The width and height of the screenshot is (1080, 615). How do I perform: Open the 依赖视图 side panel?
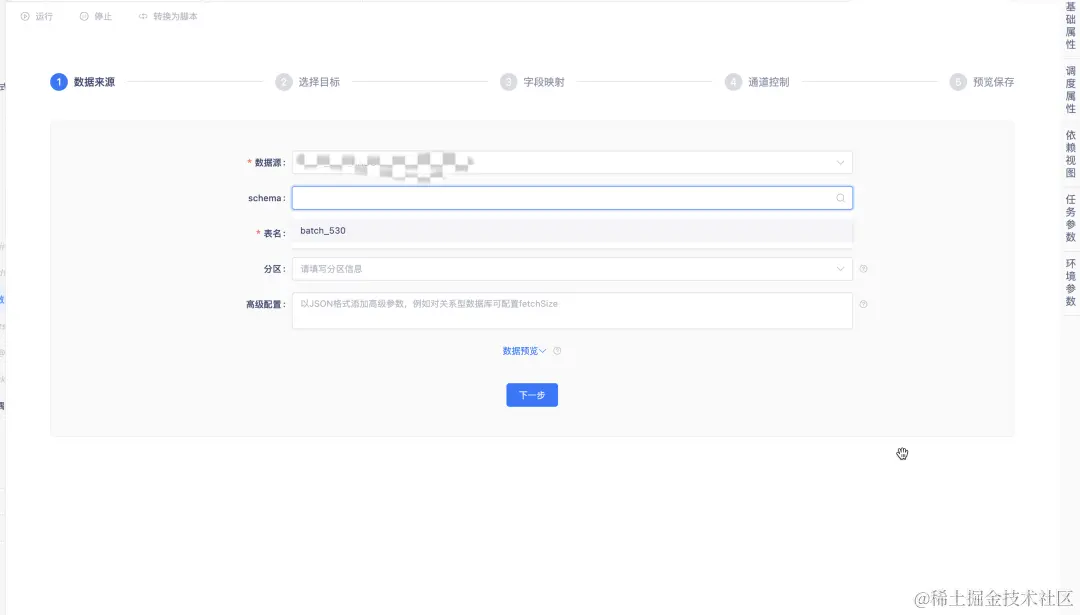tap(1070, 154)
